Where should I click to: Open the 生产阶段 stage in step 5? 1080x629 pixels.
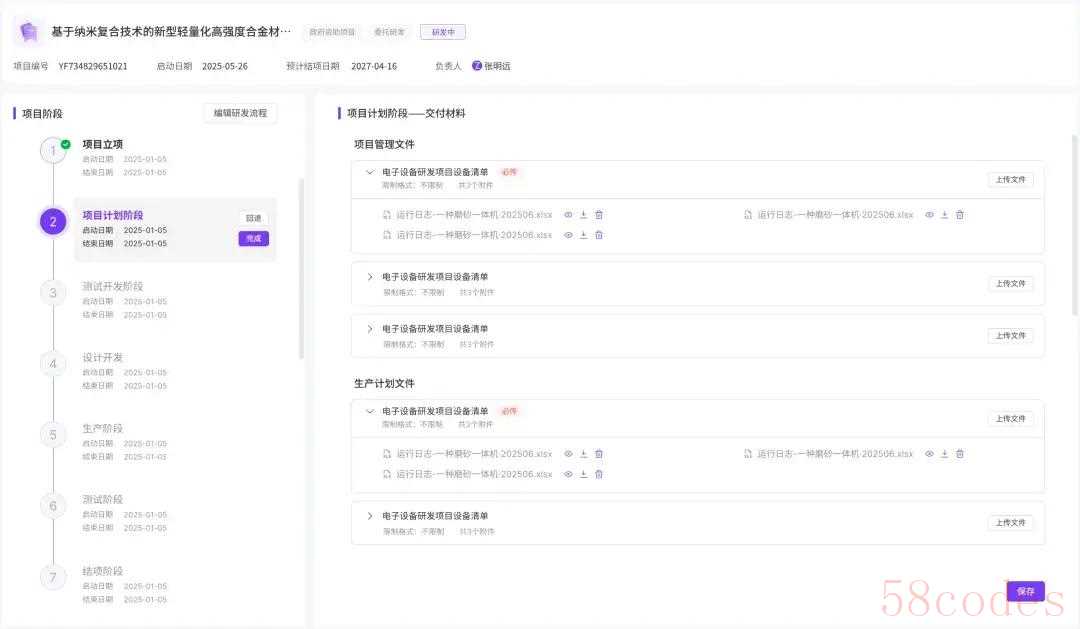pos(102,429)
